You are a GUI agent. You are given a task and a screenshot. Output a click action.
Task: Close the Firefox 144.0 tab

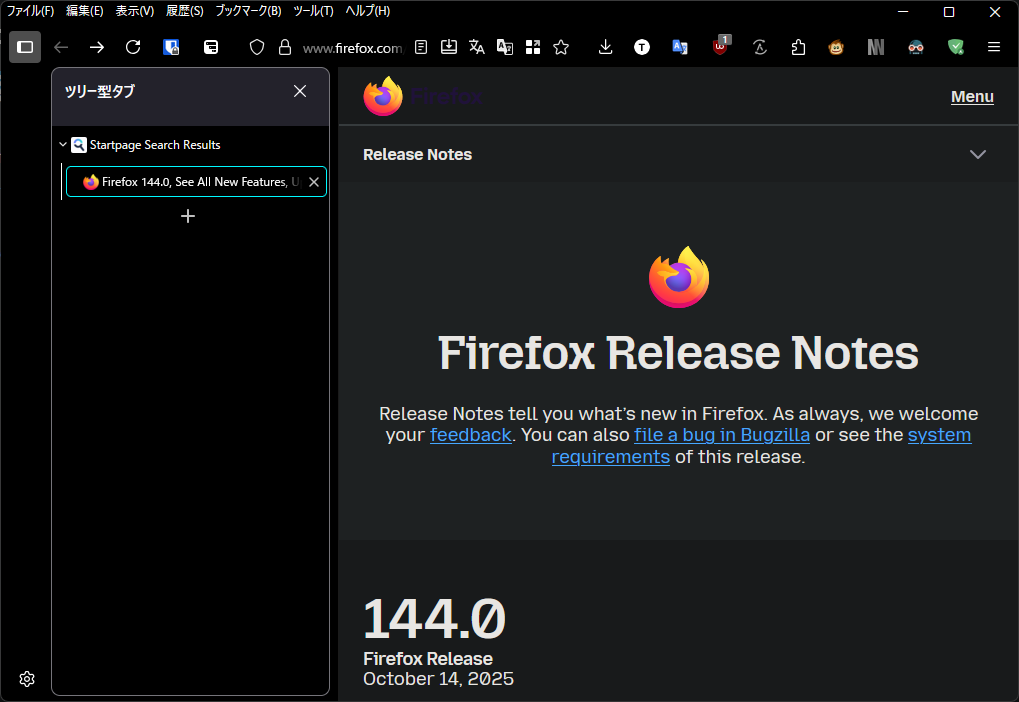pyautogui.click(x=314, y=182)
